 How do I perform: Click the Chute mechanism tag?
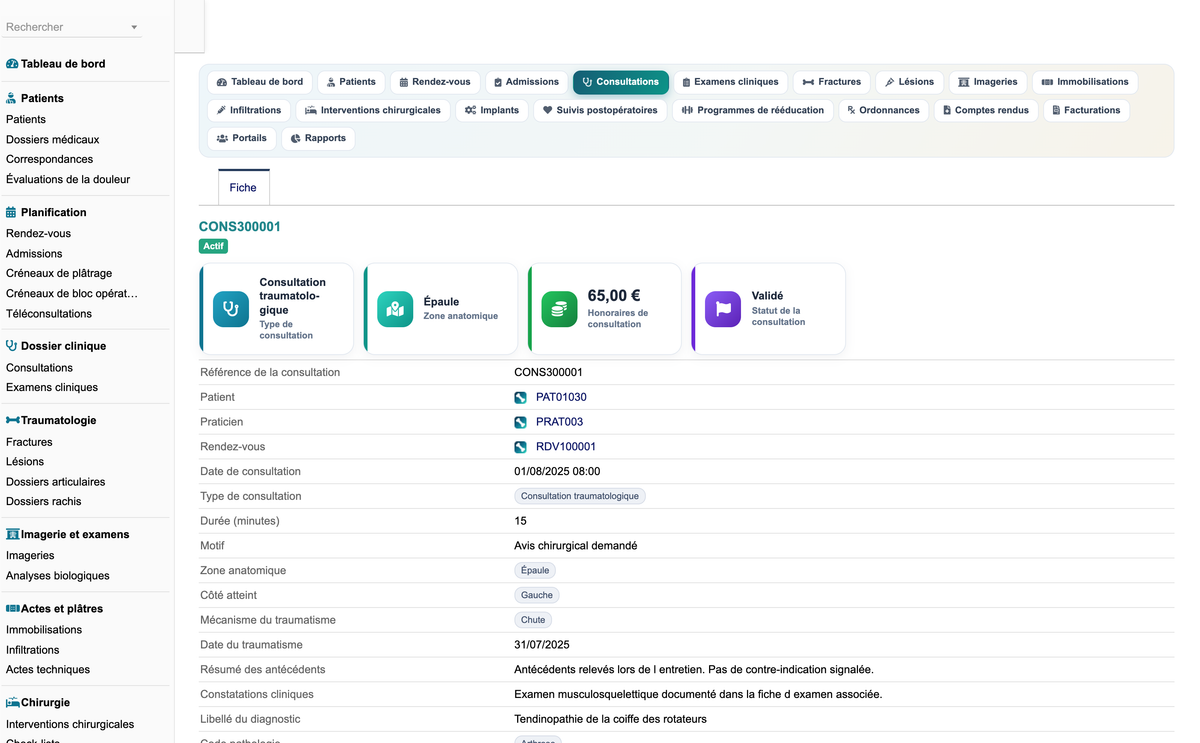click(533, 620)
